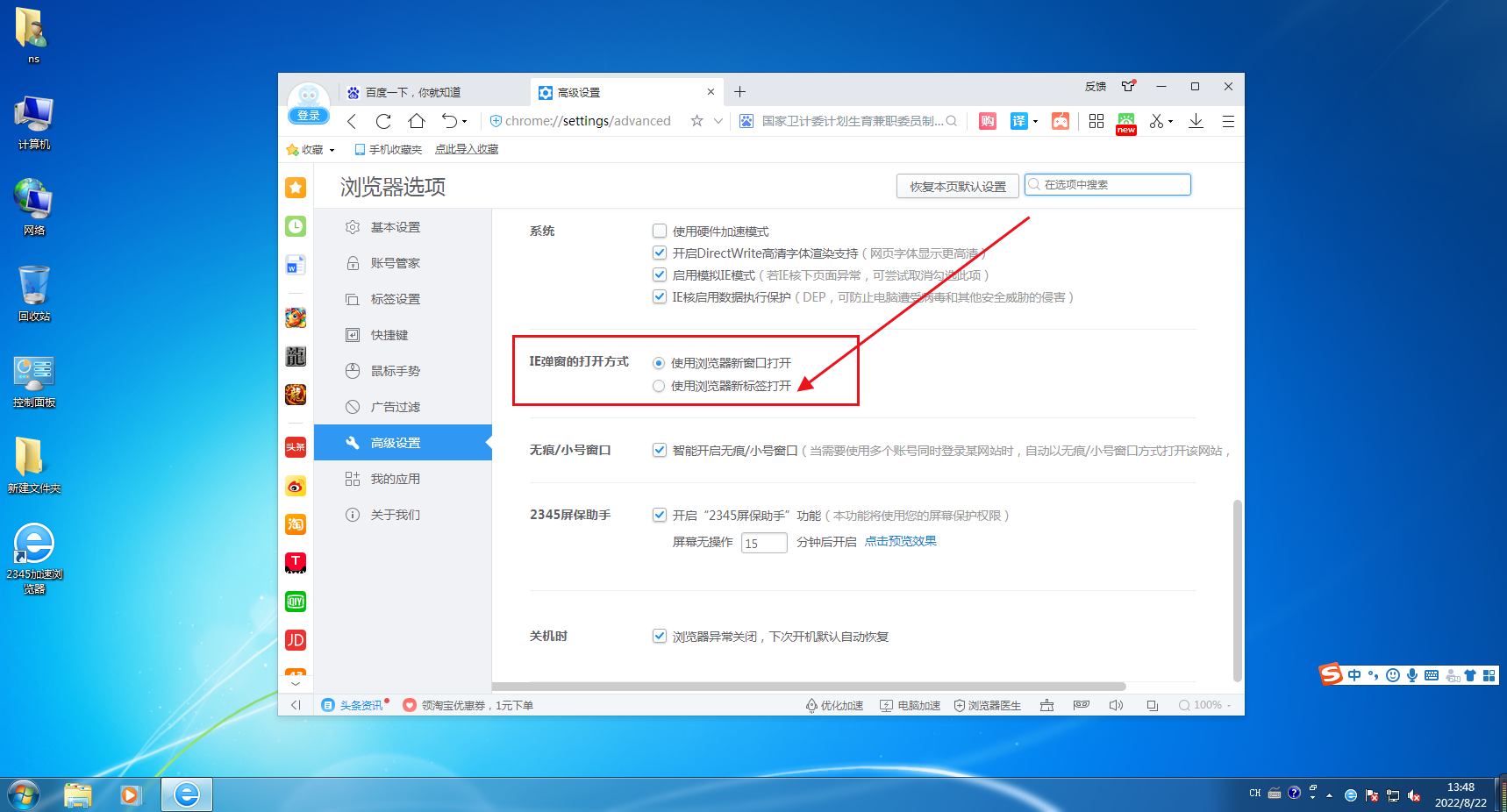Open the scissors screenshot dropdown arrow
Screen dimensions: 1507x812
tap(1171, 122)
